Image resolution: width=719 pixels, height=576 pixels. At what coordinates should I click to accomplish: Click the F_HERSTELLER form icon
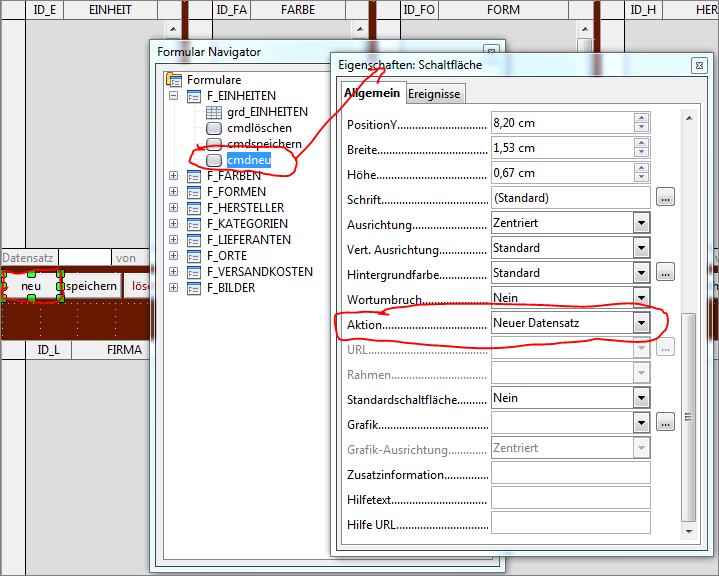point(194,208)
